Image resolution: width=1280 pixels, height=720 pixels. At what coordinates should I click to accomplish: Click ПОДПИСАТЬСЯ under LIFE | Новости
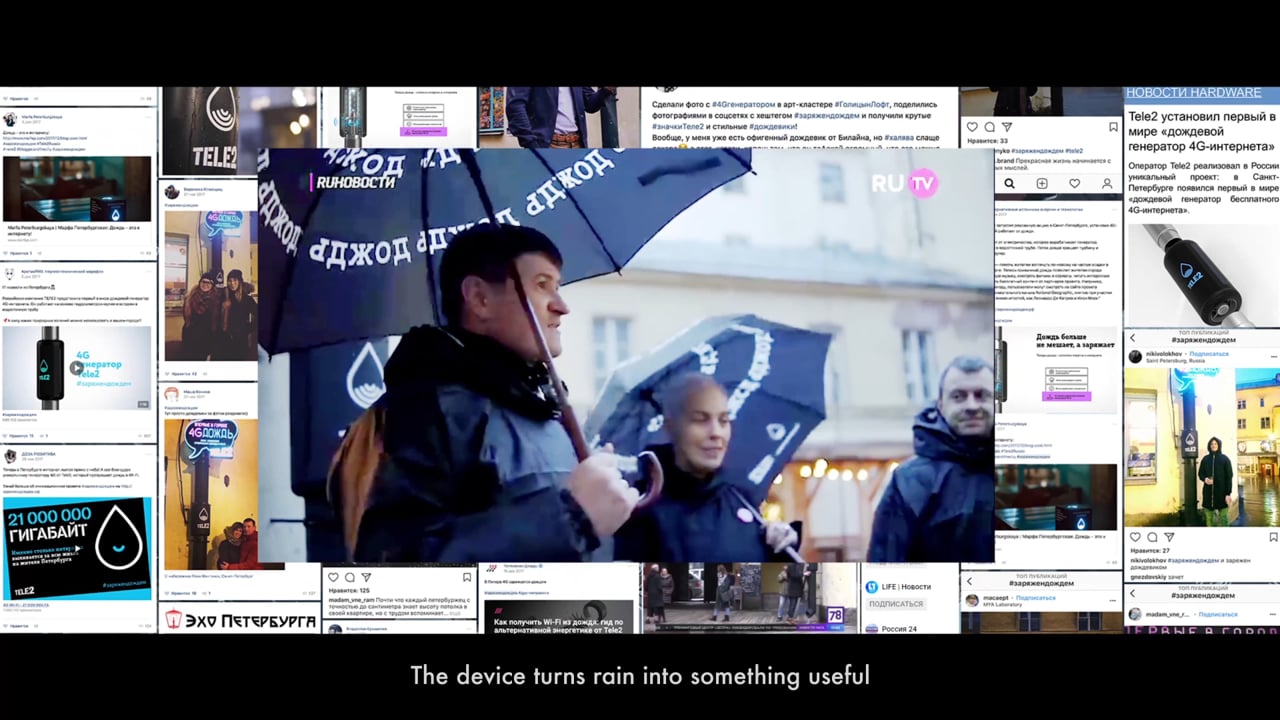click(896, 604)
